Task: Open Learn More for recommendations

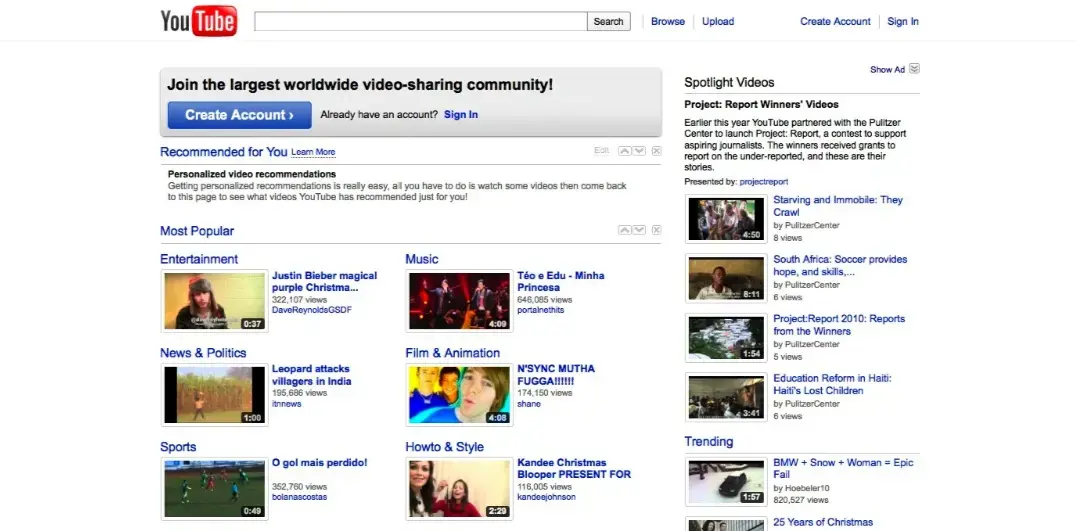Action: tap(313, 152)
